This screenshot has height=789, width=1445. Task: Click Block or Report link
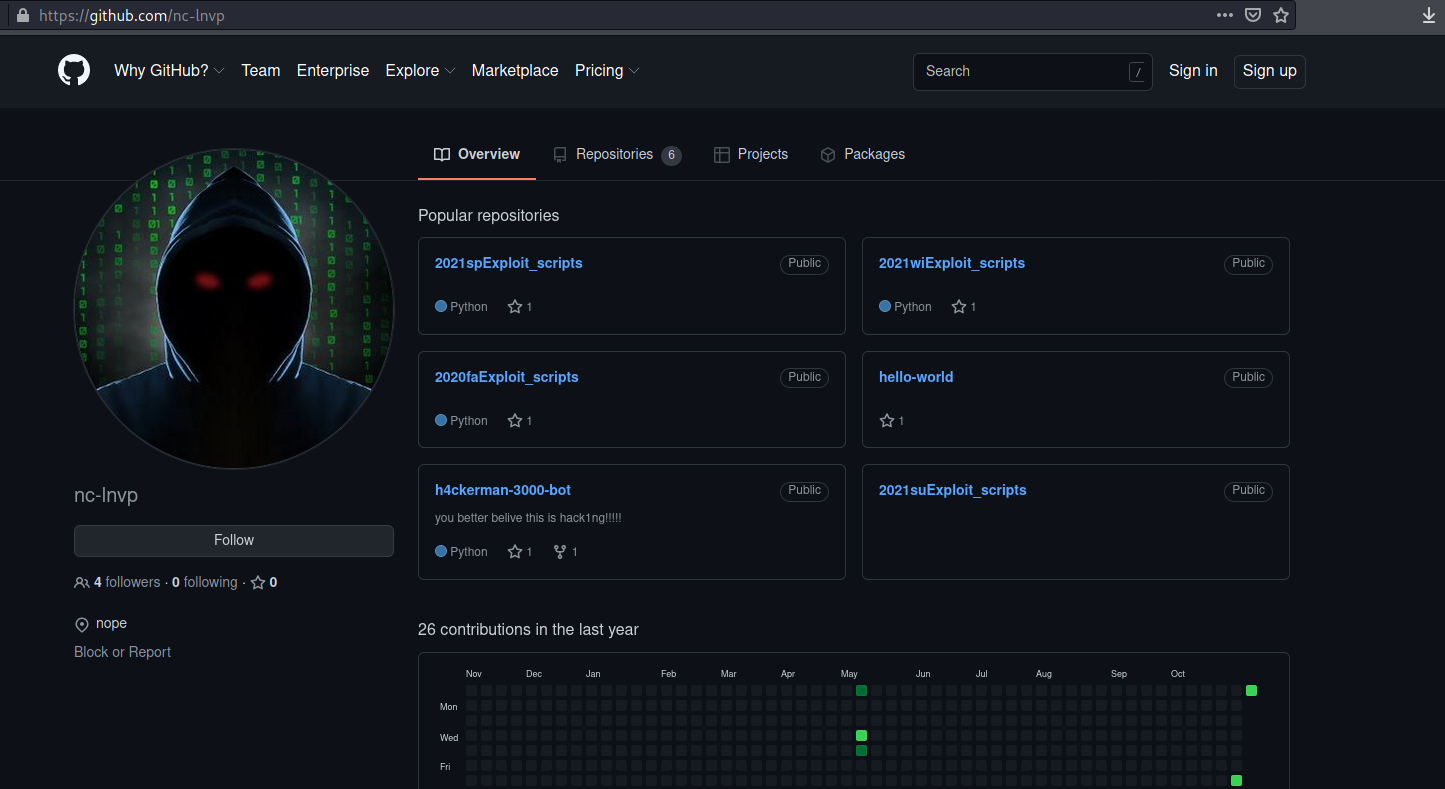pyautogui.click(x=122, y=652)
